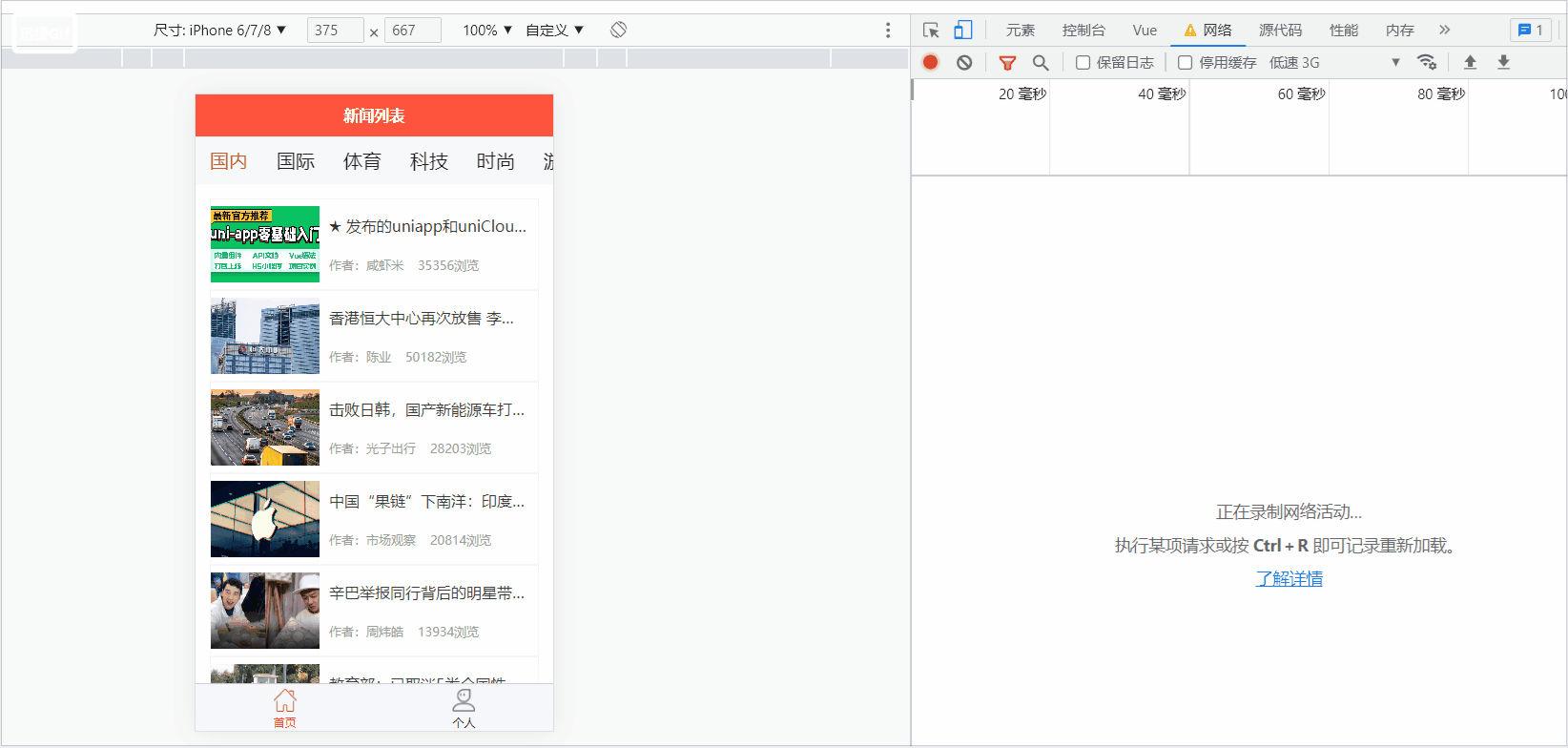Screen dimensions: 1568x748
Task: Tap the 首页 home tab icon
Action: (x=285, y=708)
